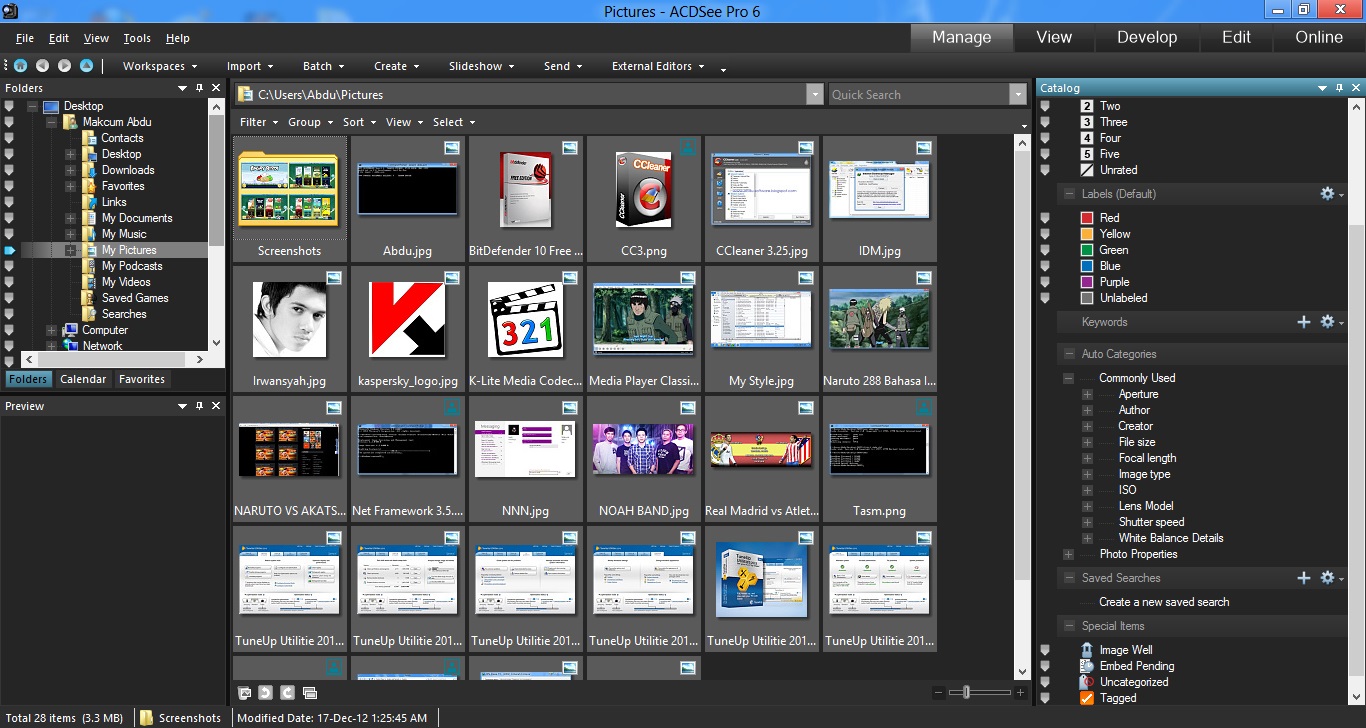
Task: Close the Preview pane
Action: tap(216, 406)
